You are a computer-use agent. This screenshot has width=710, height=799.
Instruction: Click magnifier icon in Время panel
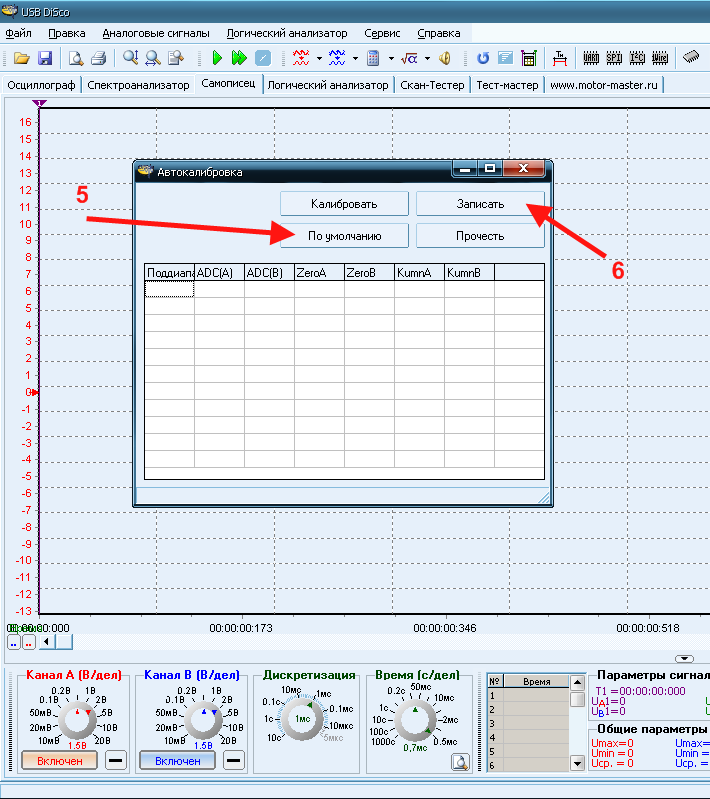460,762
